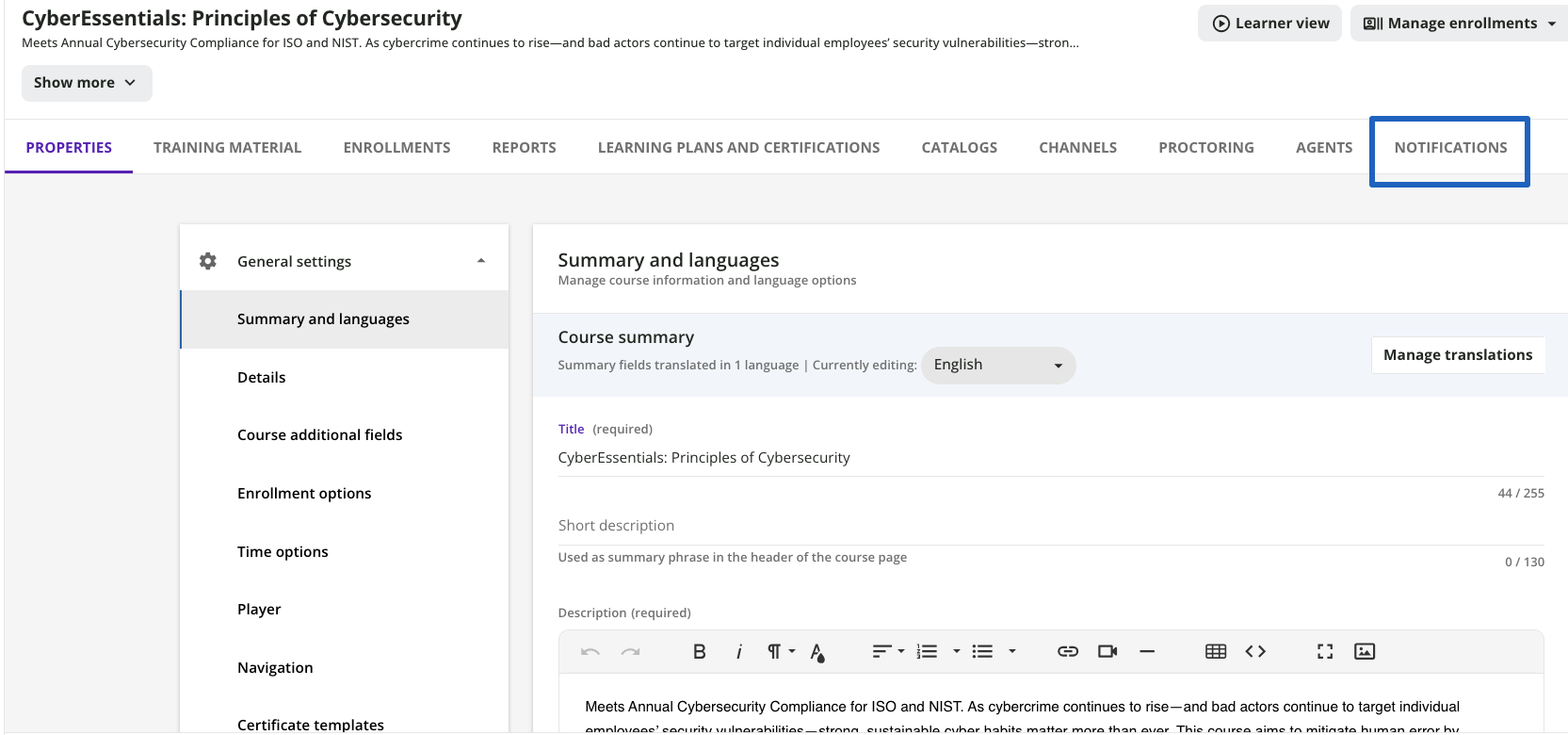Image resolution: width=1568 pixels, height=735 pixels.
Task: Open the text alignment options
Action: tap(888, 651)
